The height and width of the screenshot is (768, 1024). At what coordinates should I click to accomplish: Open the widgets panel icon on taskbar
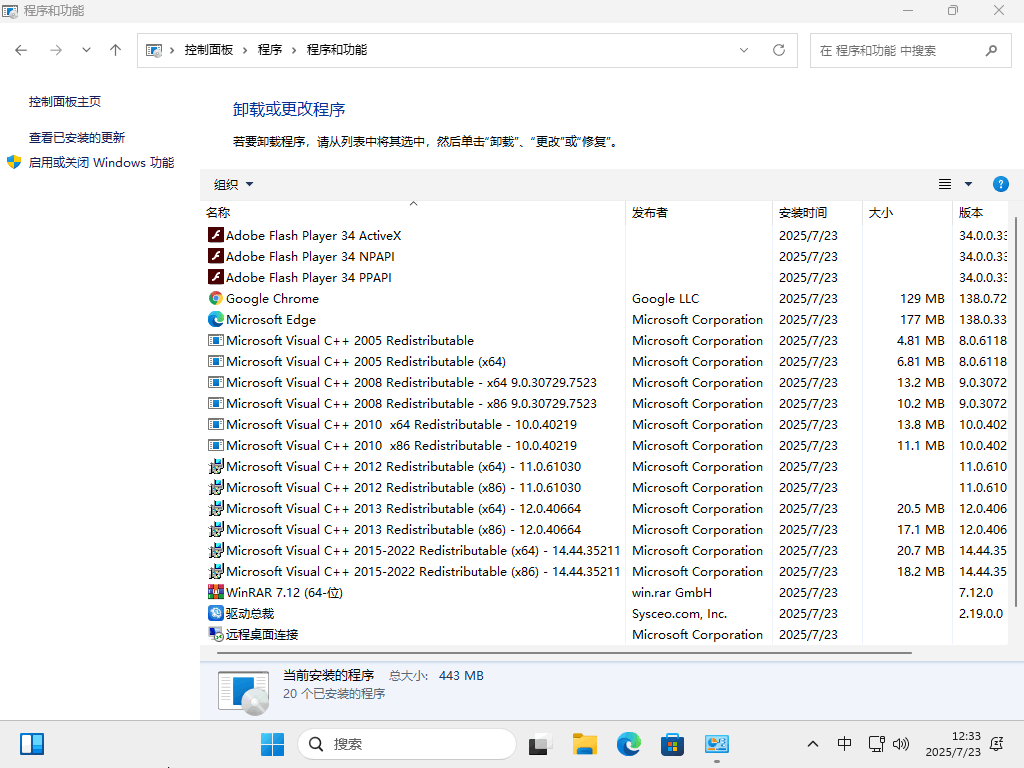tap(31, 744)
